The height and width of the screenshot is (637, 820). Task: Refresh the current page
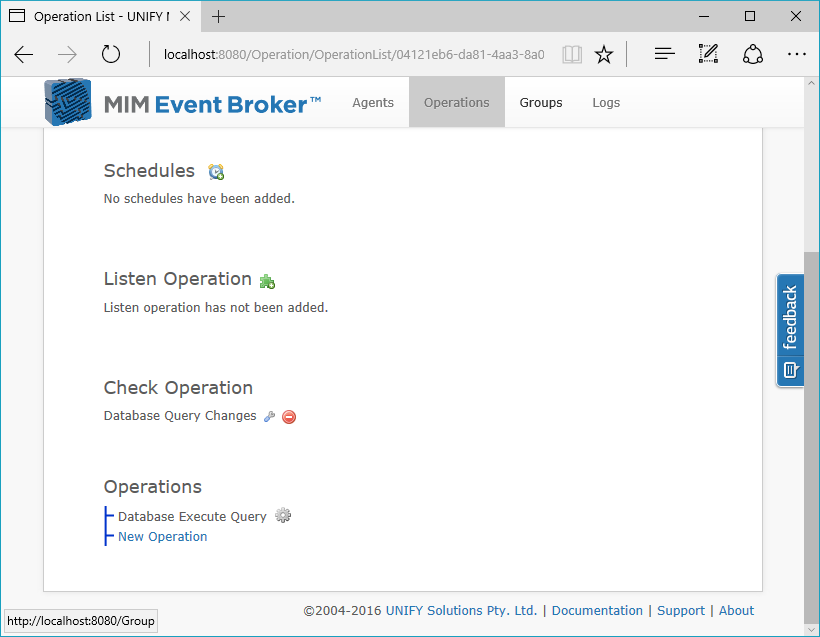click(x=111, y=54)
